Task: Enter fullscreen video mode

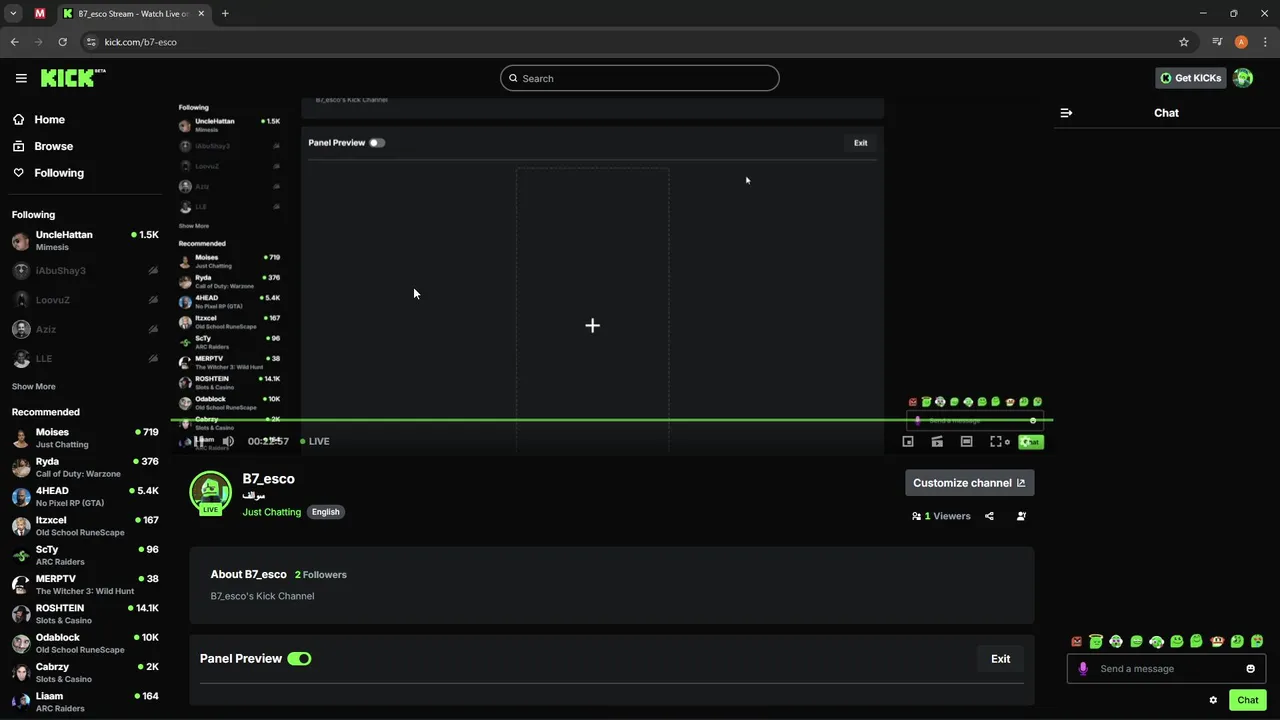Action: 996,441
